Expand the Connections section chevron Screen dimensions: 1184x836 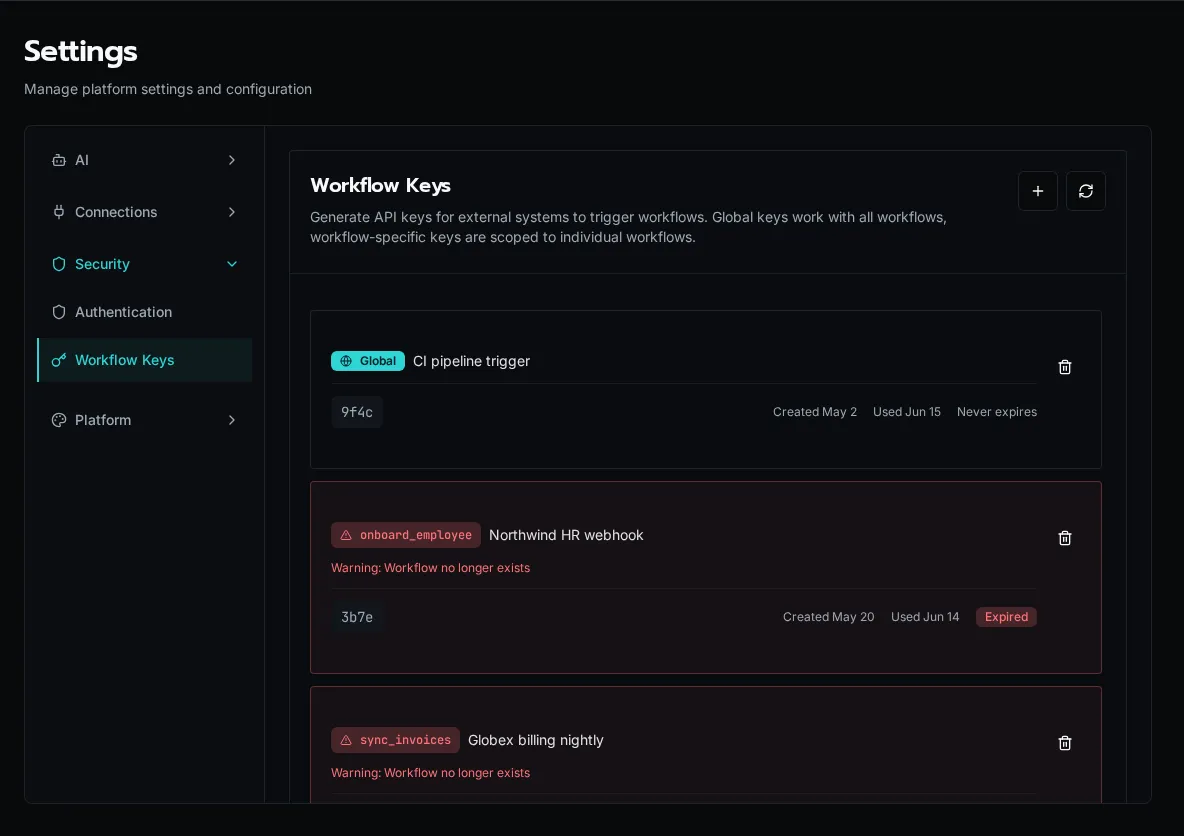(232, 212)
